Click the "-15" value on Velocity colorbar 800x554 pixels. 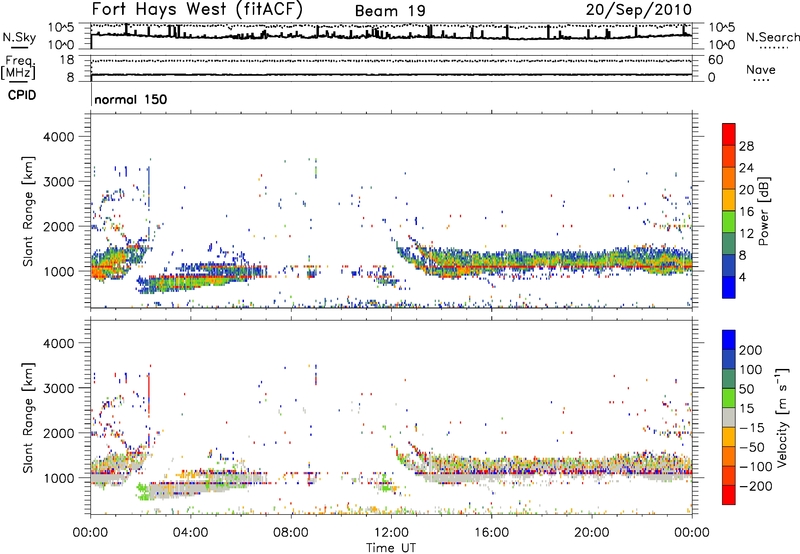pyautogui.click(x=750, y=428)
